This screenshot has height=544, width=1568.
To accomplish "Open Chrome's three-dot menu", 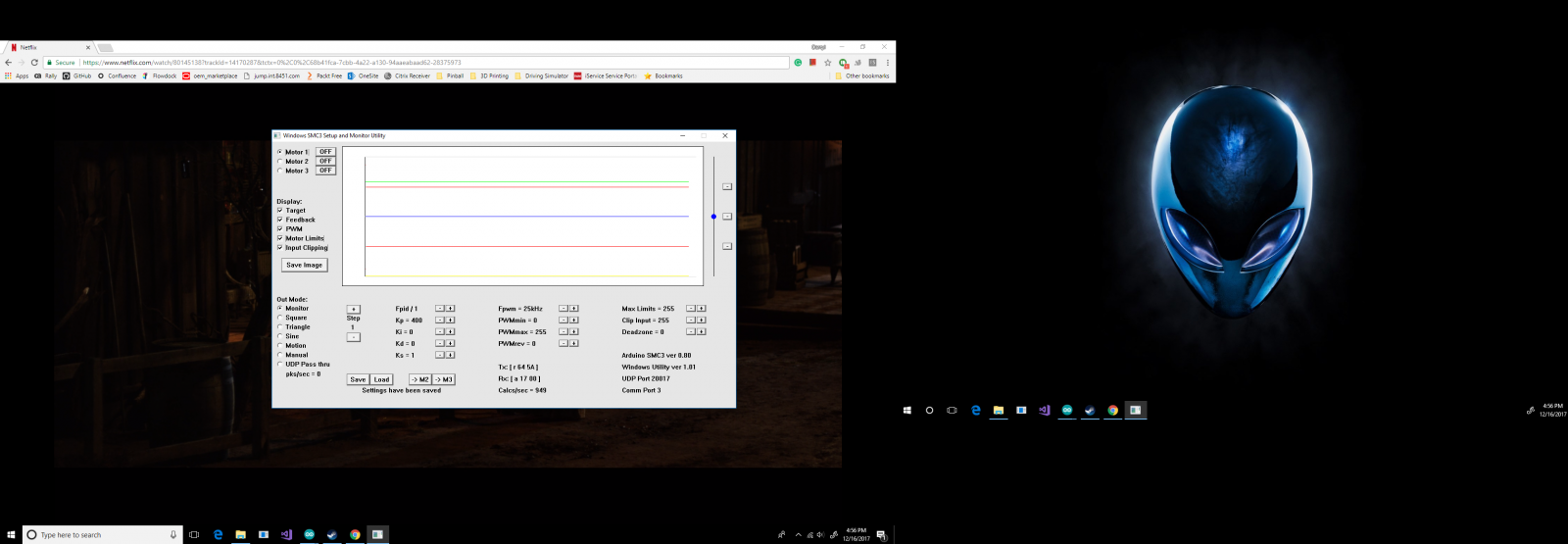I will 888,63.
